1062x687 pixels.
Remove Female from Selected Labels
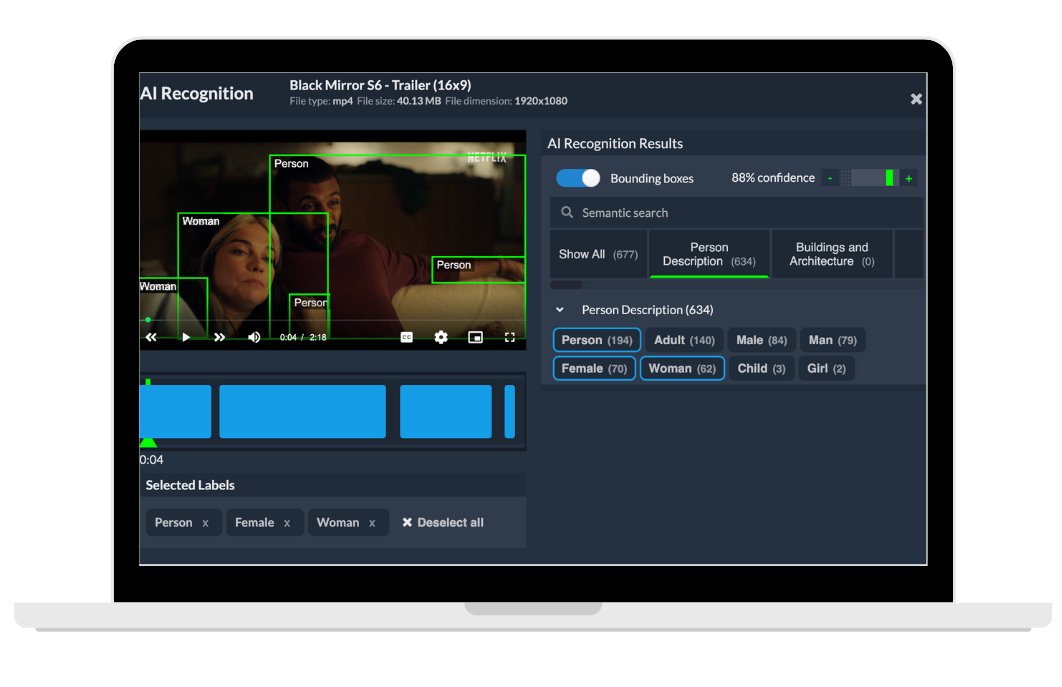coord(286,523)
